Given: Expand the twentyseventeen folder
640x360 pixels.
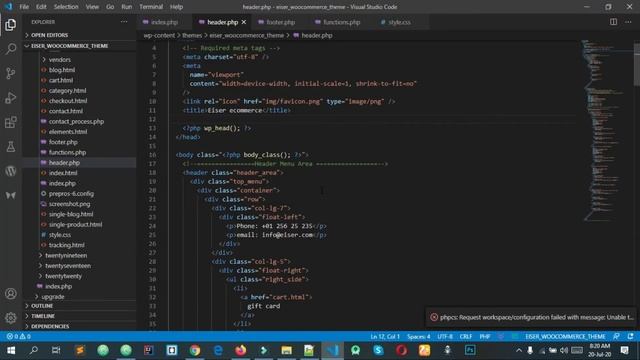Looking at the screenshot, I should point(68,266).
